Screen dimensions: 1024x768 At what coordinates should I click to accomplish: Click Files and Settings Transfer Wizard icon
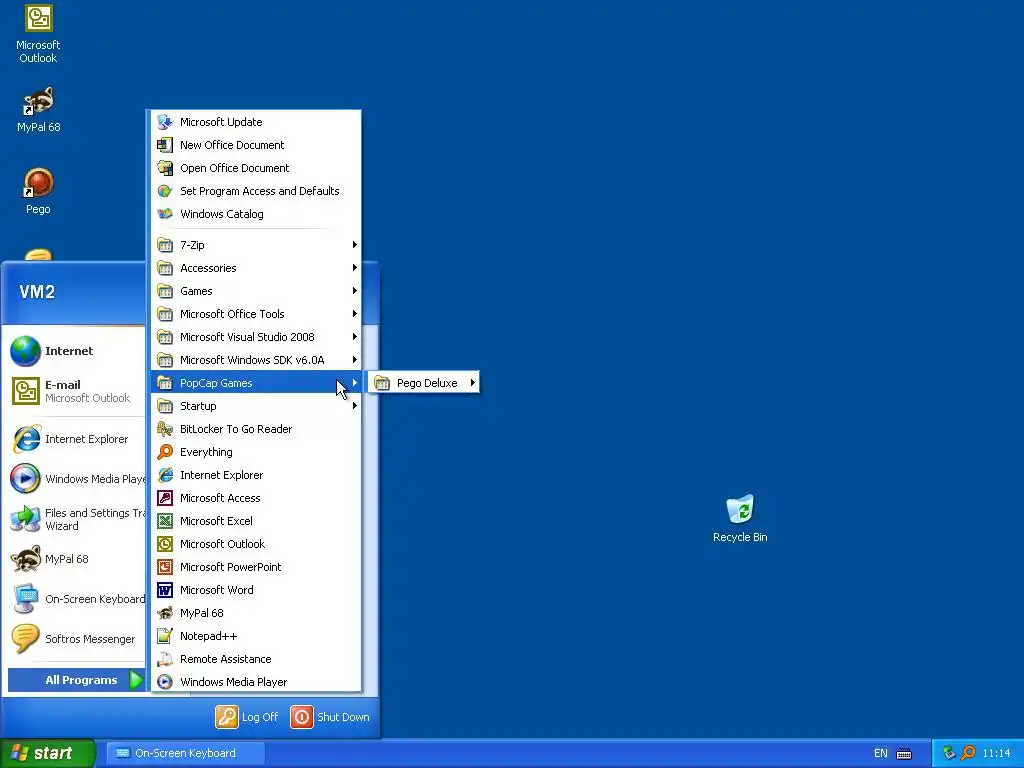[25, 519]
